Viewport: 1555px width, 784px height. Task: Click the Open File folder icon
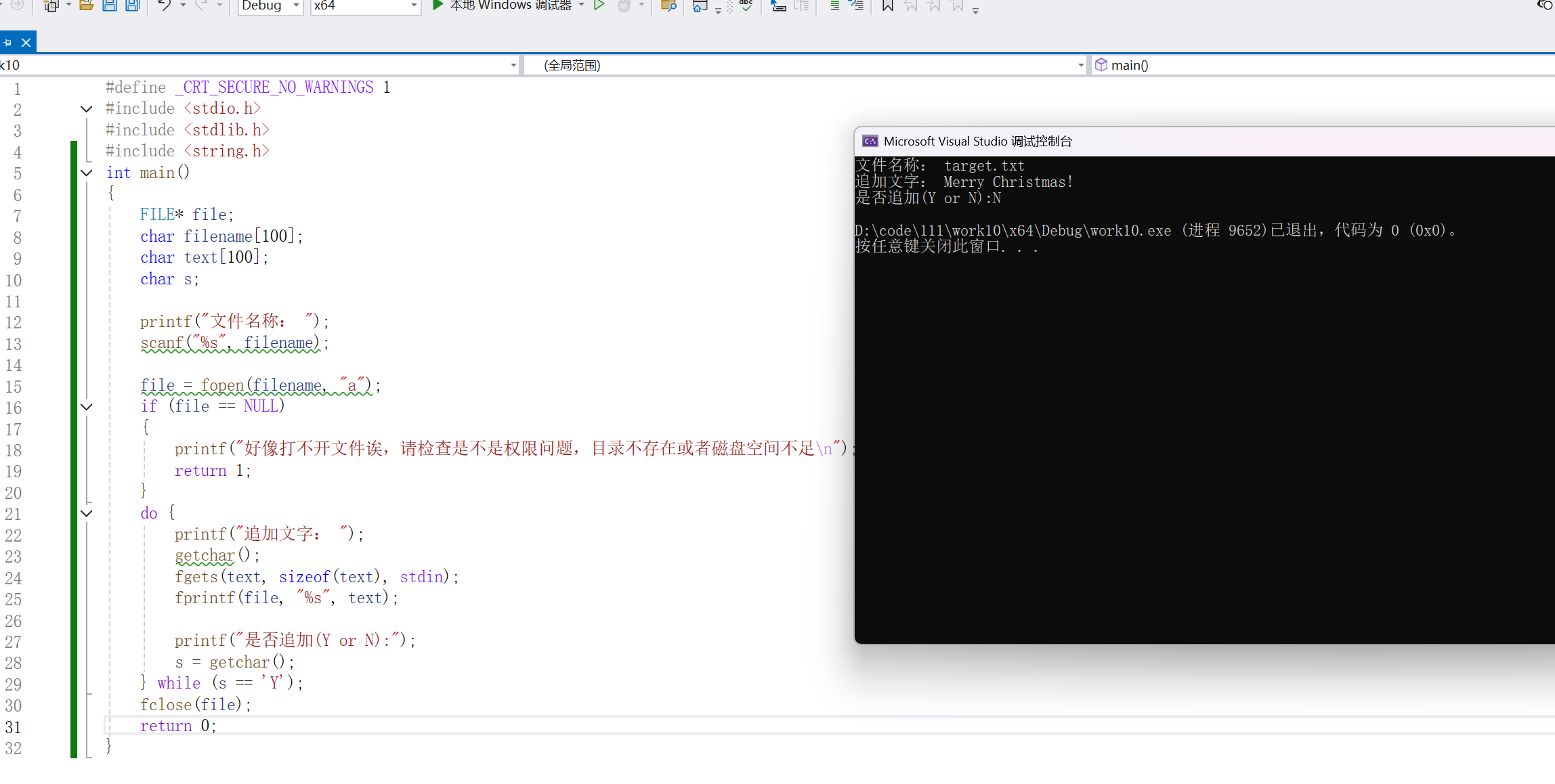click(86, 5)
